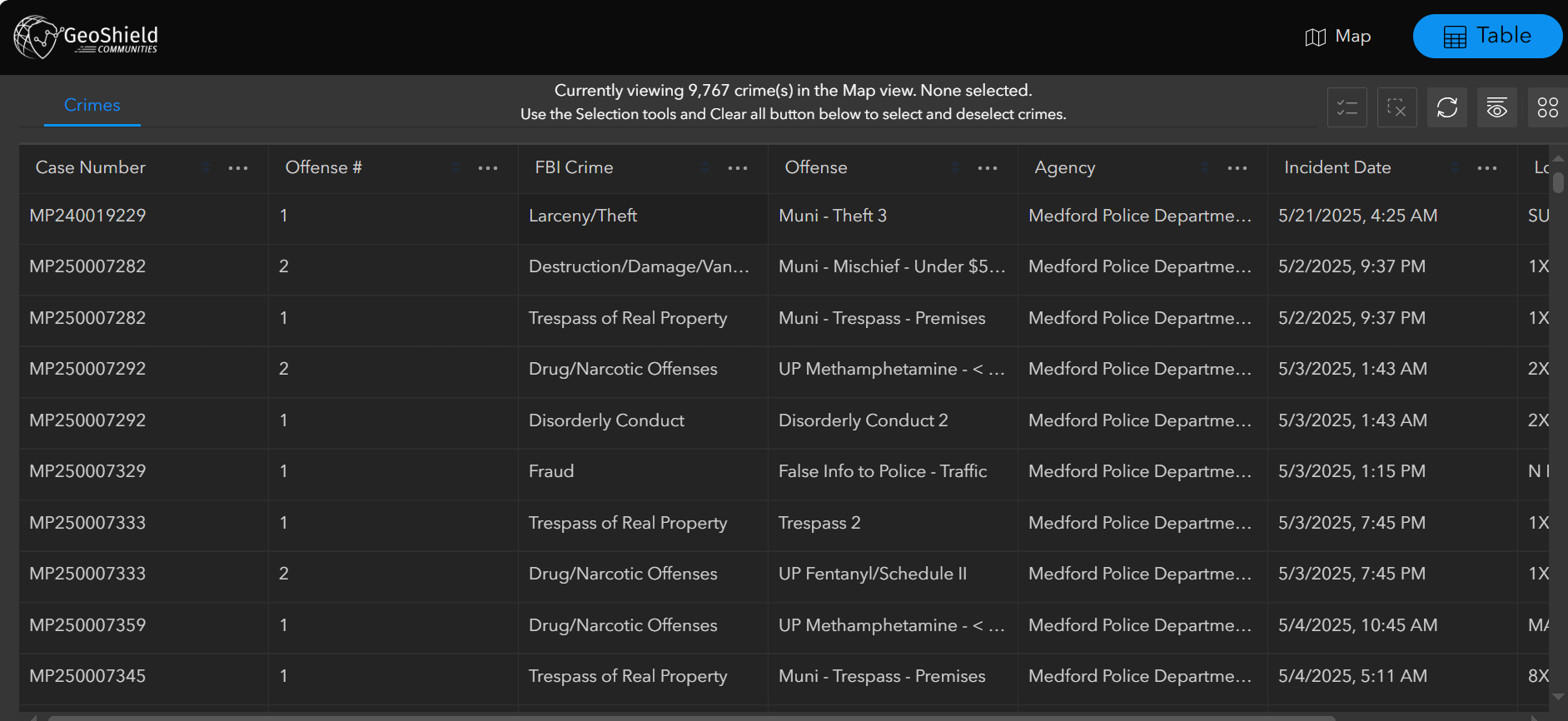Click the GeoShield Communities logo
Viewport: 1568px width, 721px height.
click(x=86, y=37)
